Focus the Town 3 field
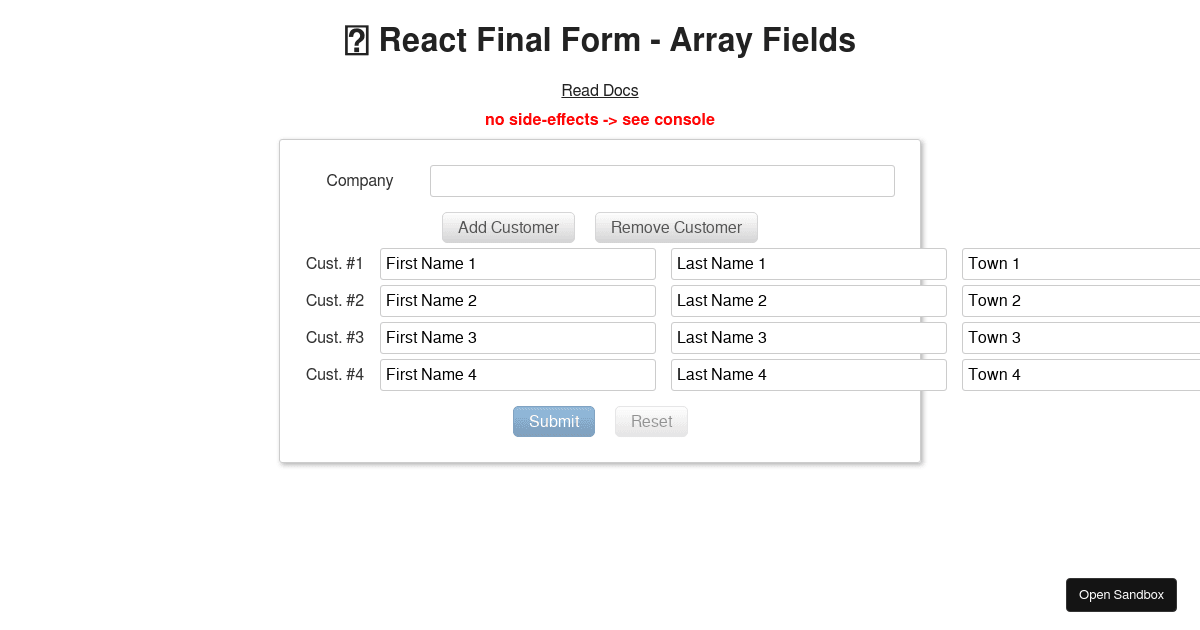Image resolution: width=1200 pixels, height=630 pixels. [1081, 338]
